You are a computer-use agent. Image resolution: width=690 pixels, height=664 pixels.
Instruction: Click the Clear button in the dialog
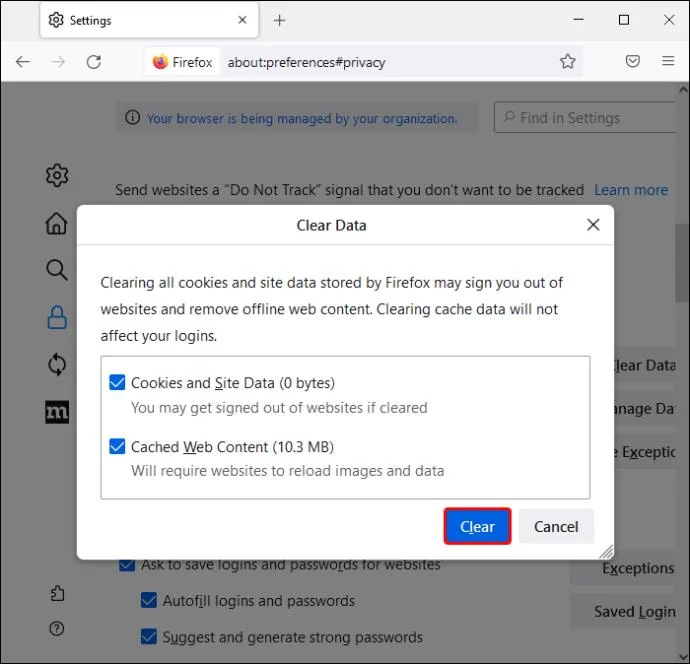477,527
